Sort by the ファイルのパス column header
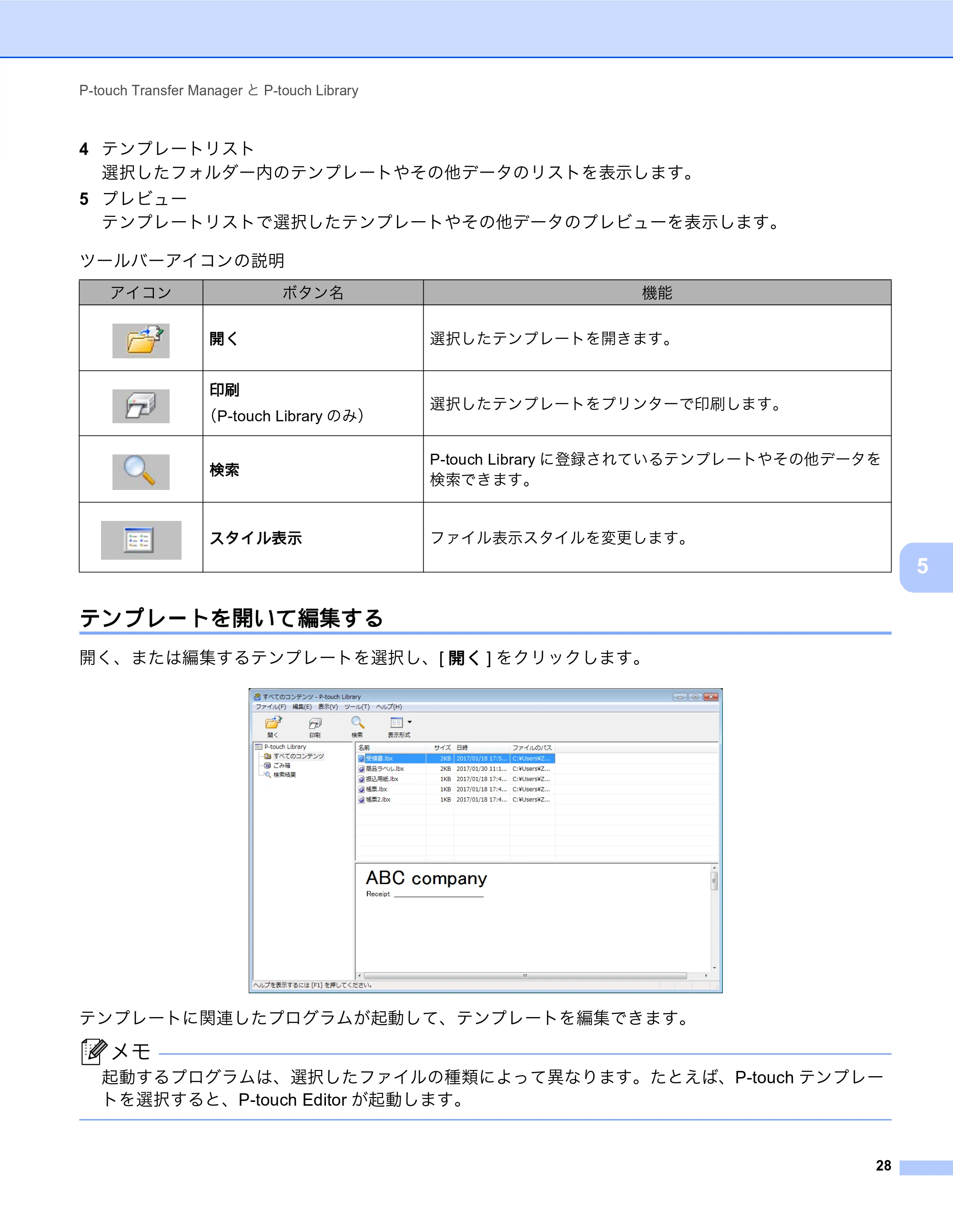 click(532, 748)
